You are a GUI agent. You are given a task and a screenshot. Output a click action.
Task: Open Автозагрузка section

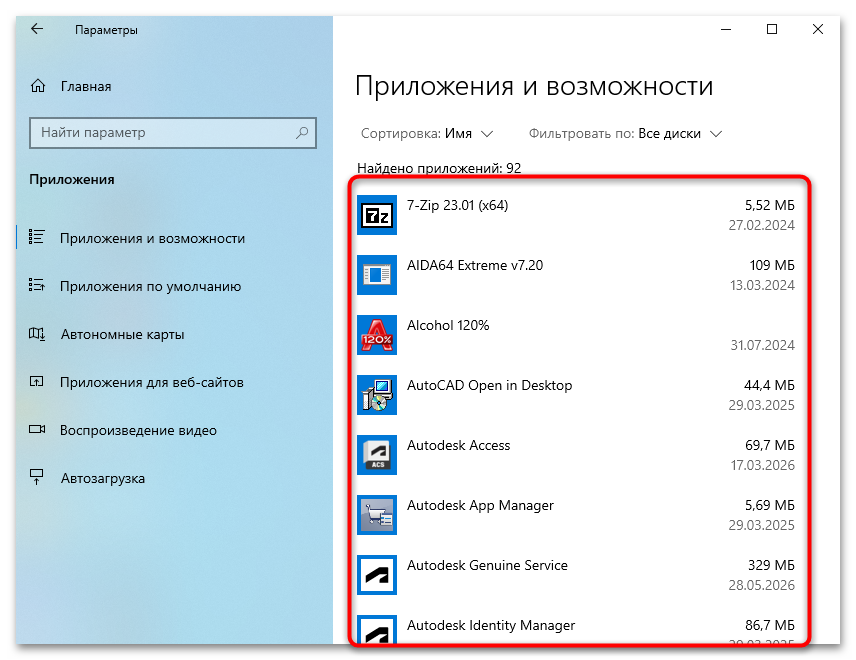click(x=103, y=478)
